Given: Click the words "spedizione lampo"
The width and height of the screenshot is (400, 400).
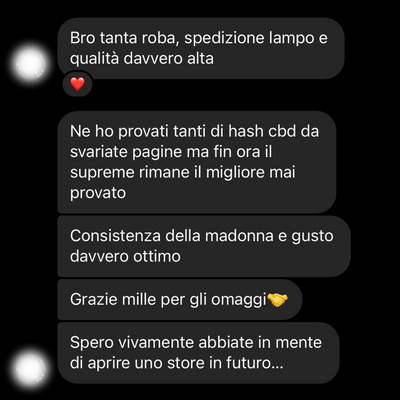Looking at the screenshot, I should coord(249,38).
